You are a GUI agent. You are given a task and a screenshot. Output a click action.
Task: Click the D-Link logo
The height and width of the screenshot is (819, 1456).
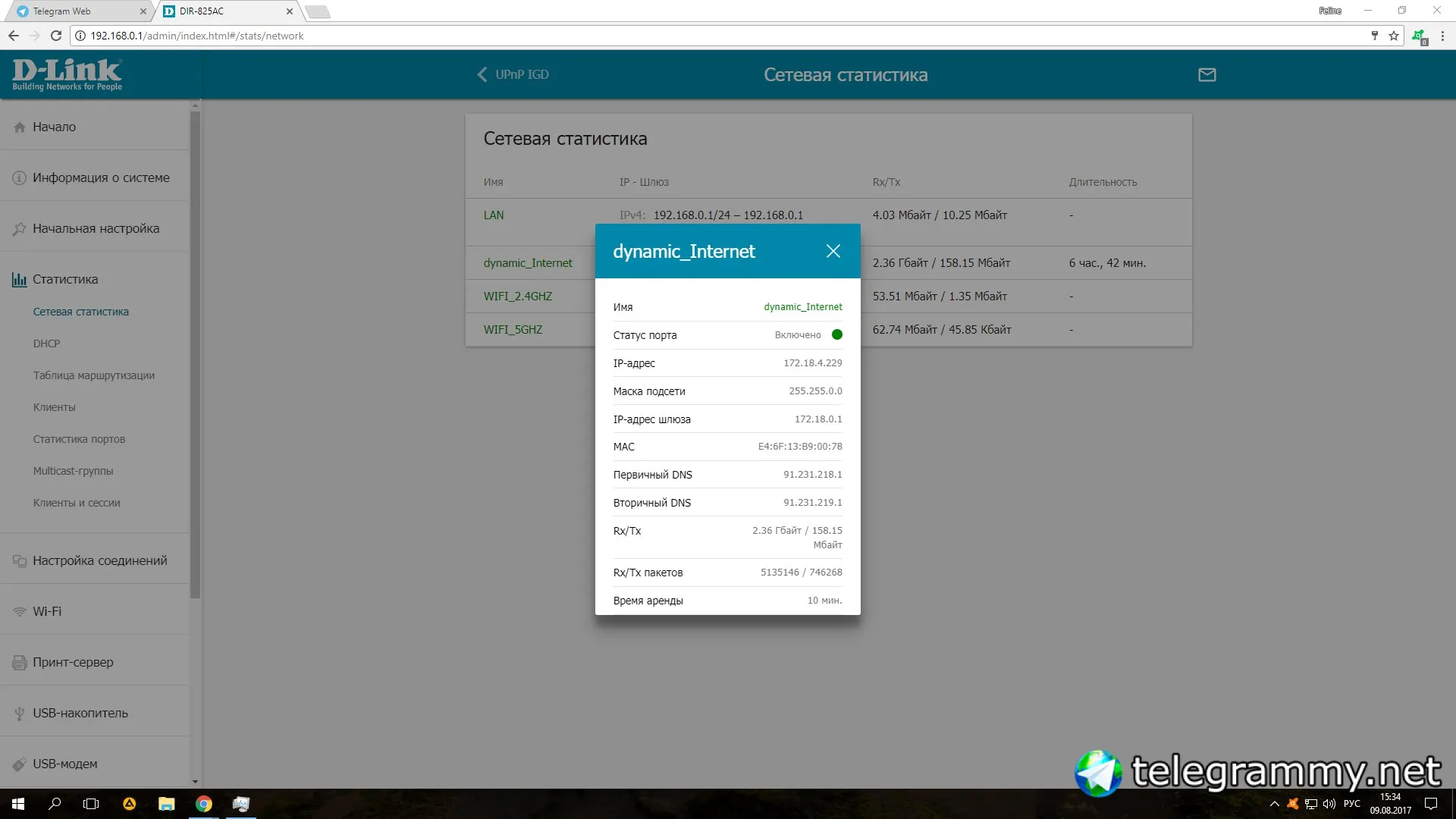coord(67,74)
